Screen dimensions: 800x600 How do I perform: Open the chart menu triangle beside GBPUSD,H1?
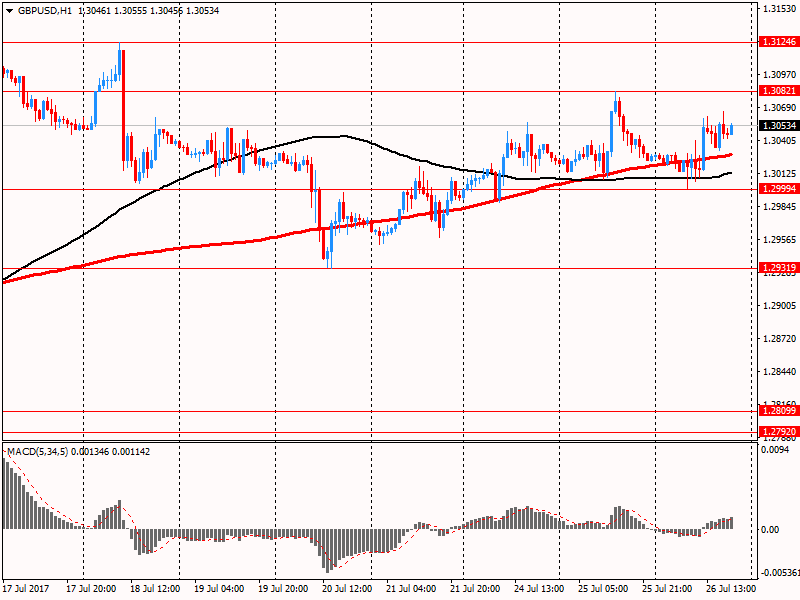9,11
